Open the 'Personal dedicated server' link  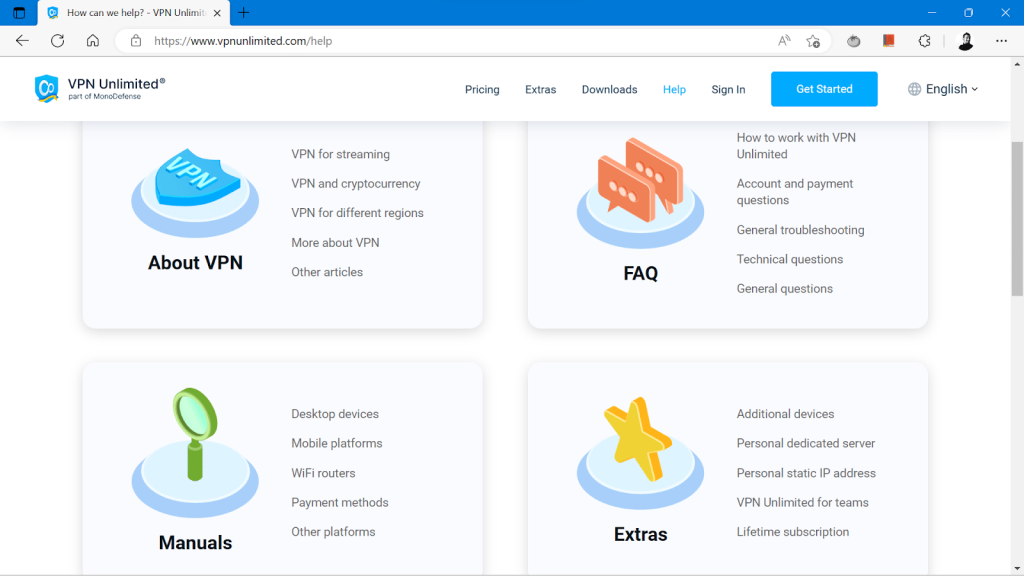point(805,443)
